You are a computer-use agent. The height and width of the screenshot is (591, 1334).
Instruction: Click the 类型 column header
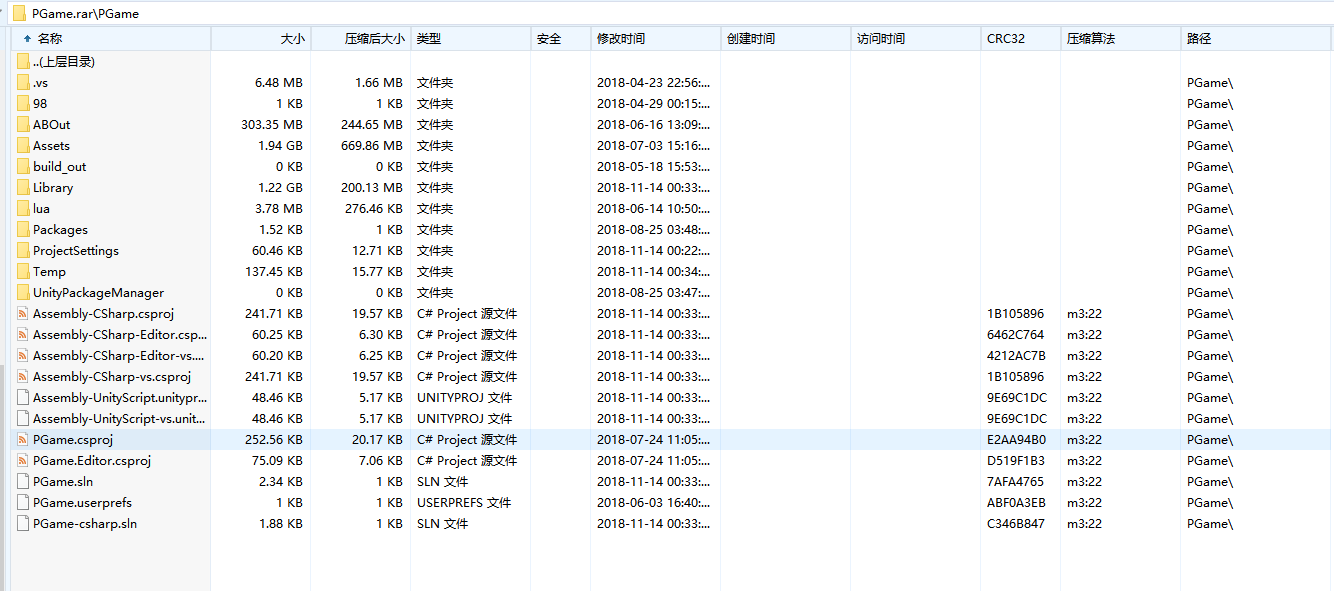(x=429, y=39)
